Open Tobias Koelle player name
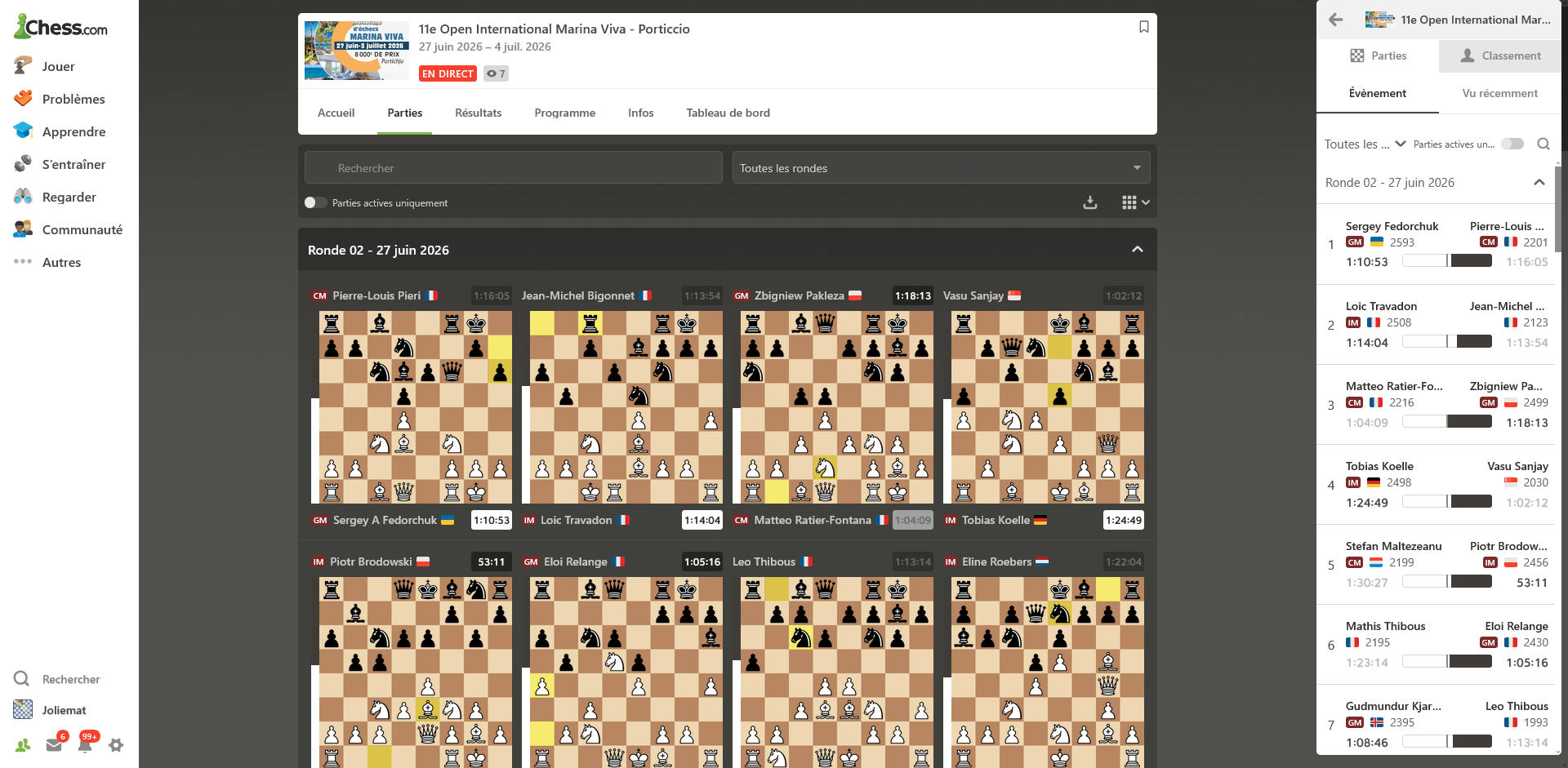The height and width of the screenshot is (768, 1568). tap(996, 520)
